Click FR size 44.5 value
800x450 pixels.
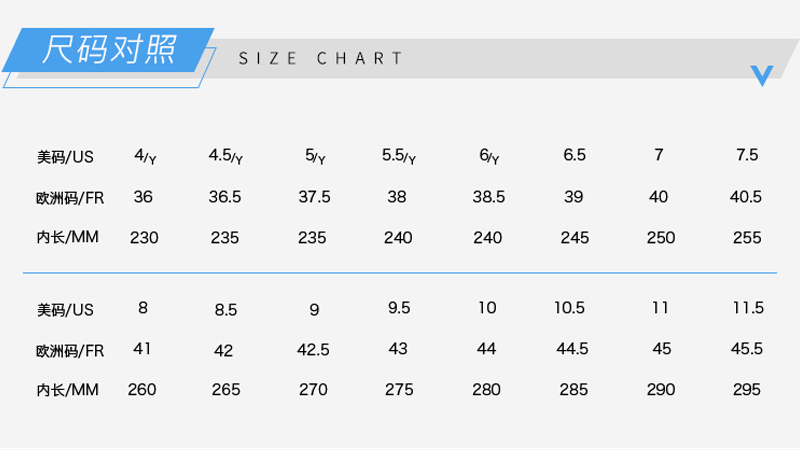click(x=572, y=349)
